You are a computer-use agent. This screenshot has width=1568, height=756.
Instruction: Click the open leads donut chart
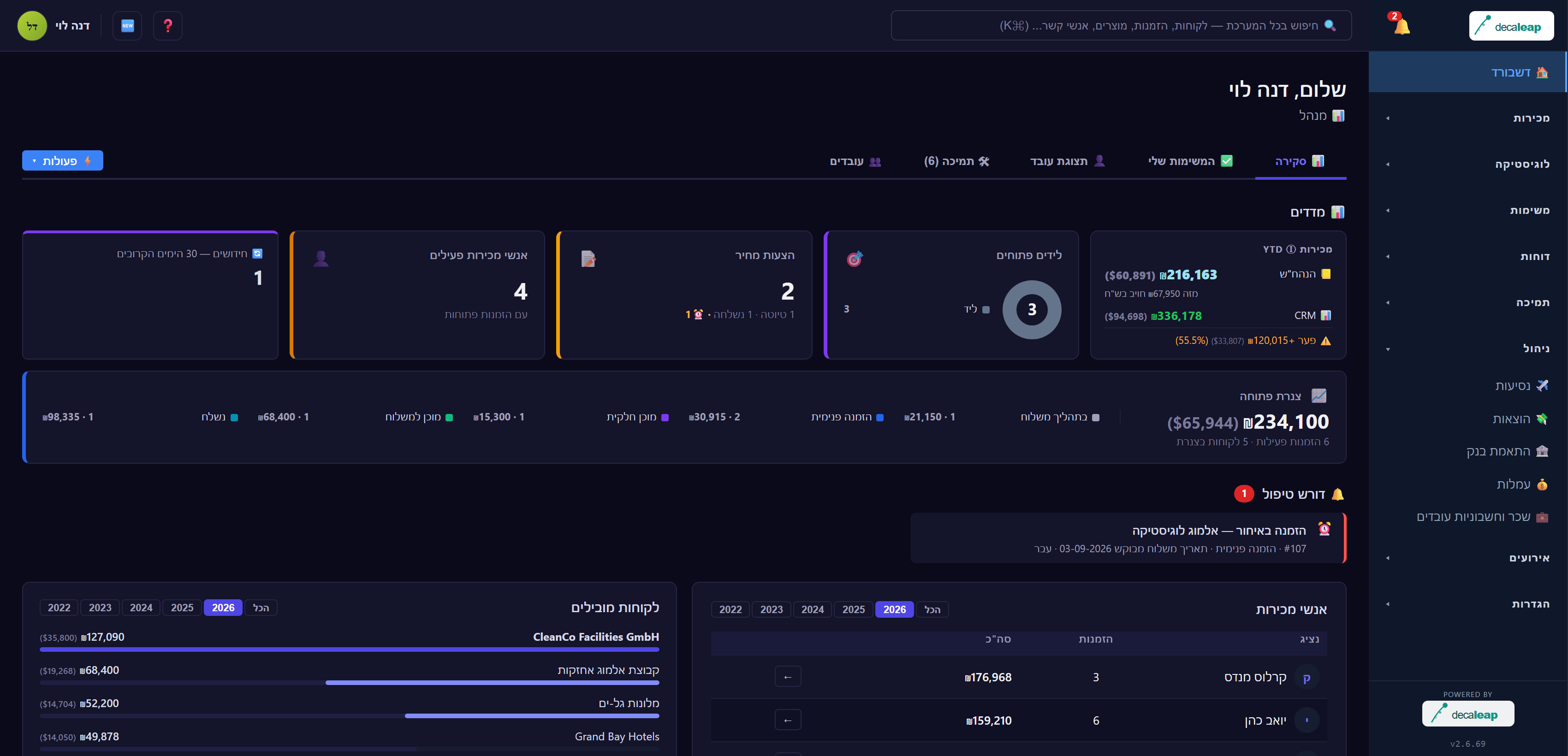1032,310
